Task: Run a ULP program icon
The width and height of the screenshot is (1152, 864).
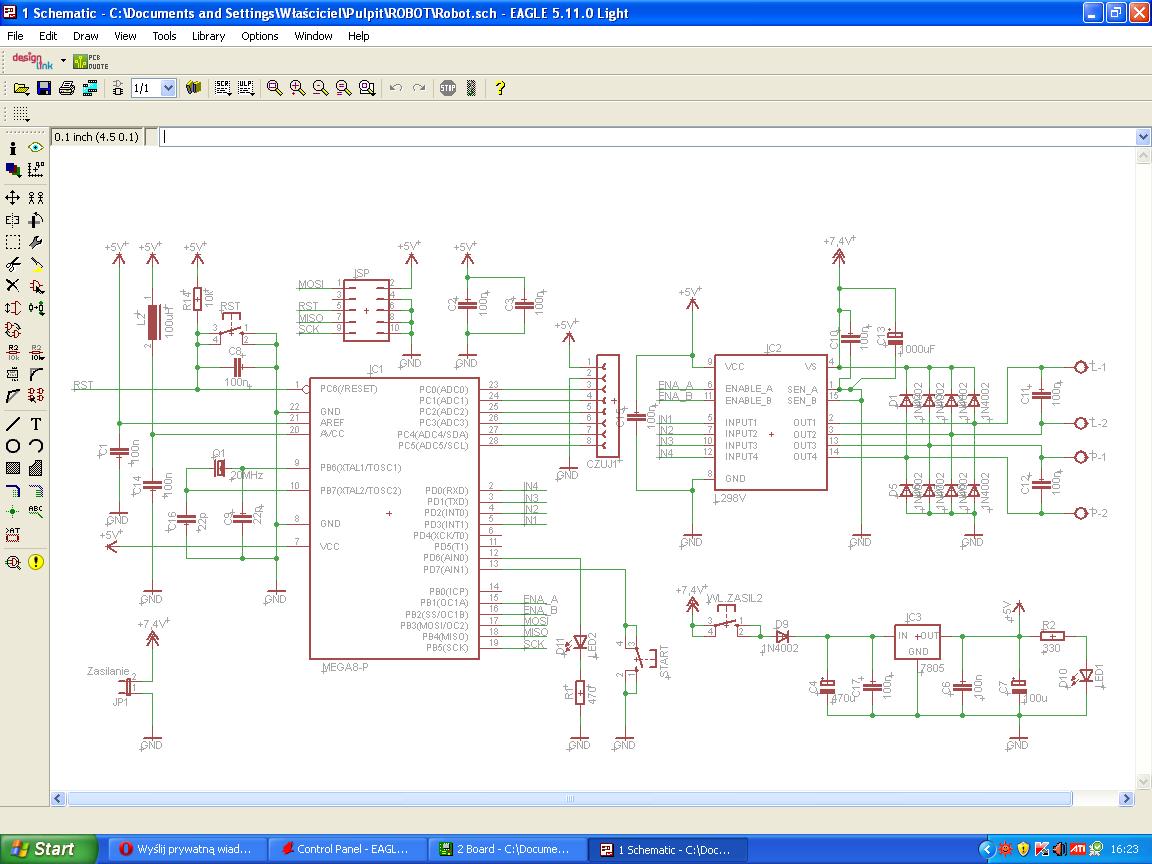Action: tap(245, 88)
